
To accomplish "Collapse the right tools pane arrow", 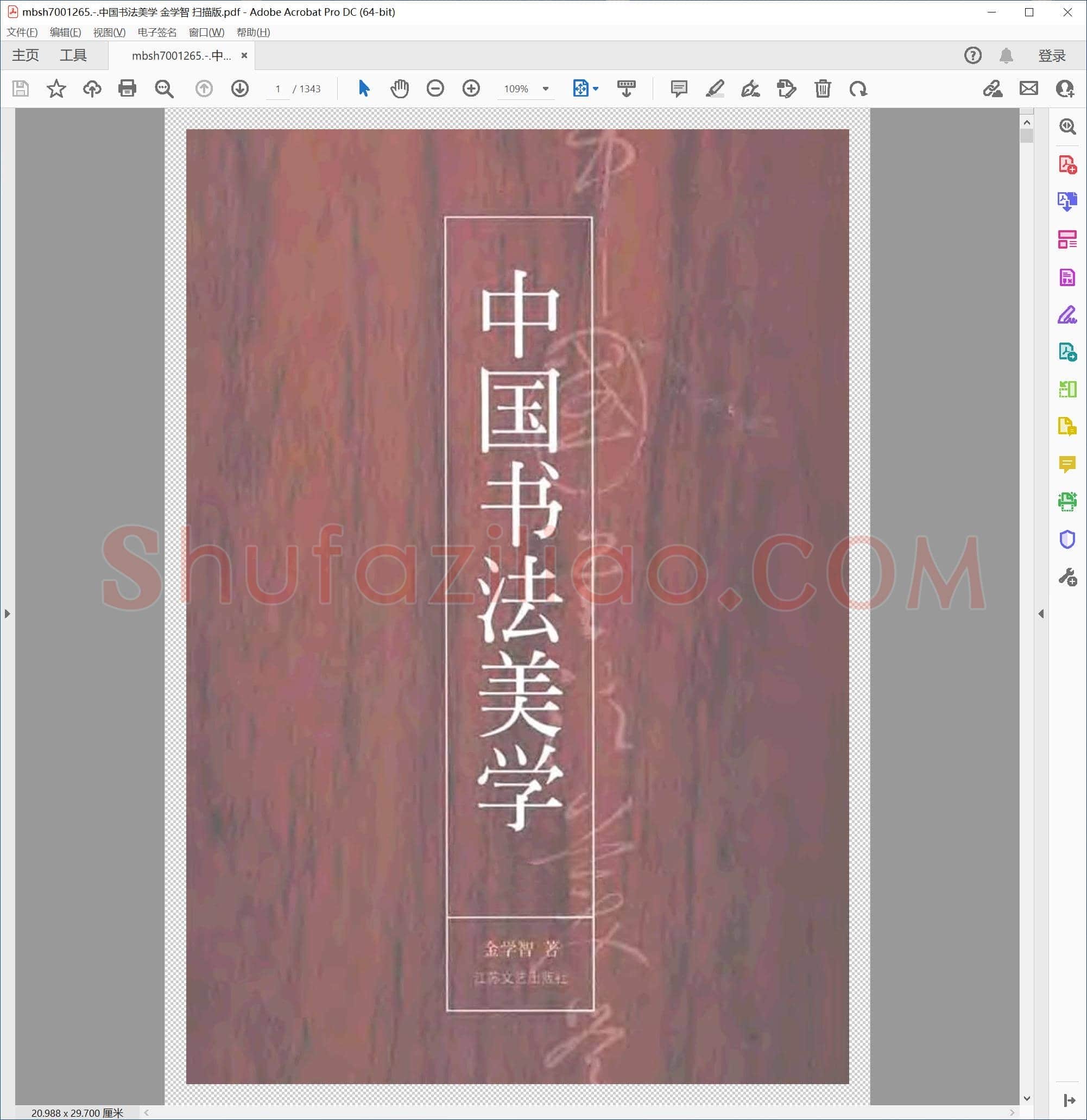I will click(x=1041, y=613).
